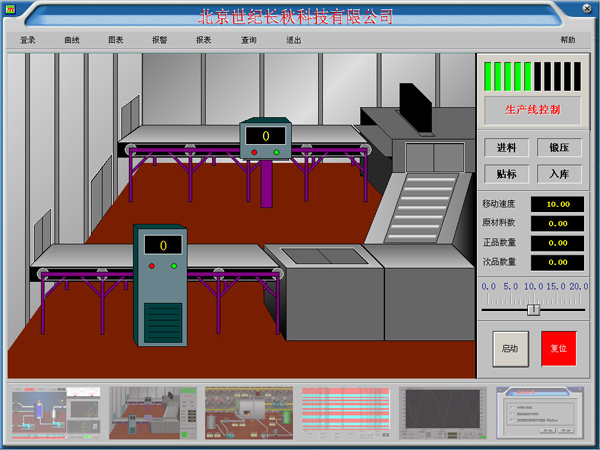This screenshot has width=600, height=450.
Task: Click the speed slider handle
Action: click(534, 310)
